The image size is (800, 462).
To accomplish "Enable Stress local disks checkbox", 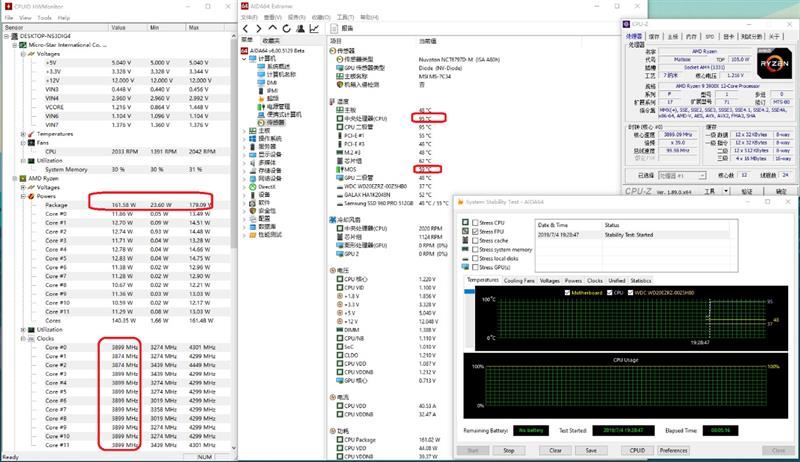I will coord(476,258).
